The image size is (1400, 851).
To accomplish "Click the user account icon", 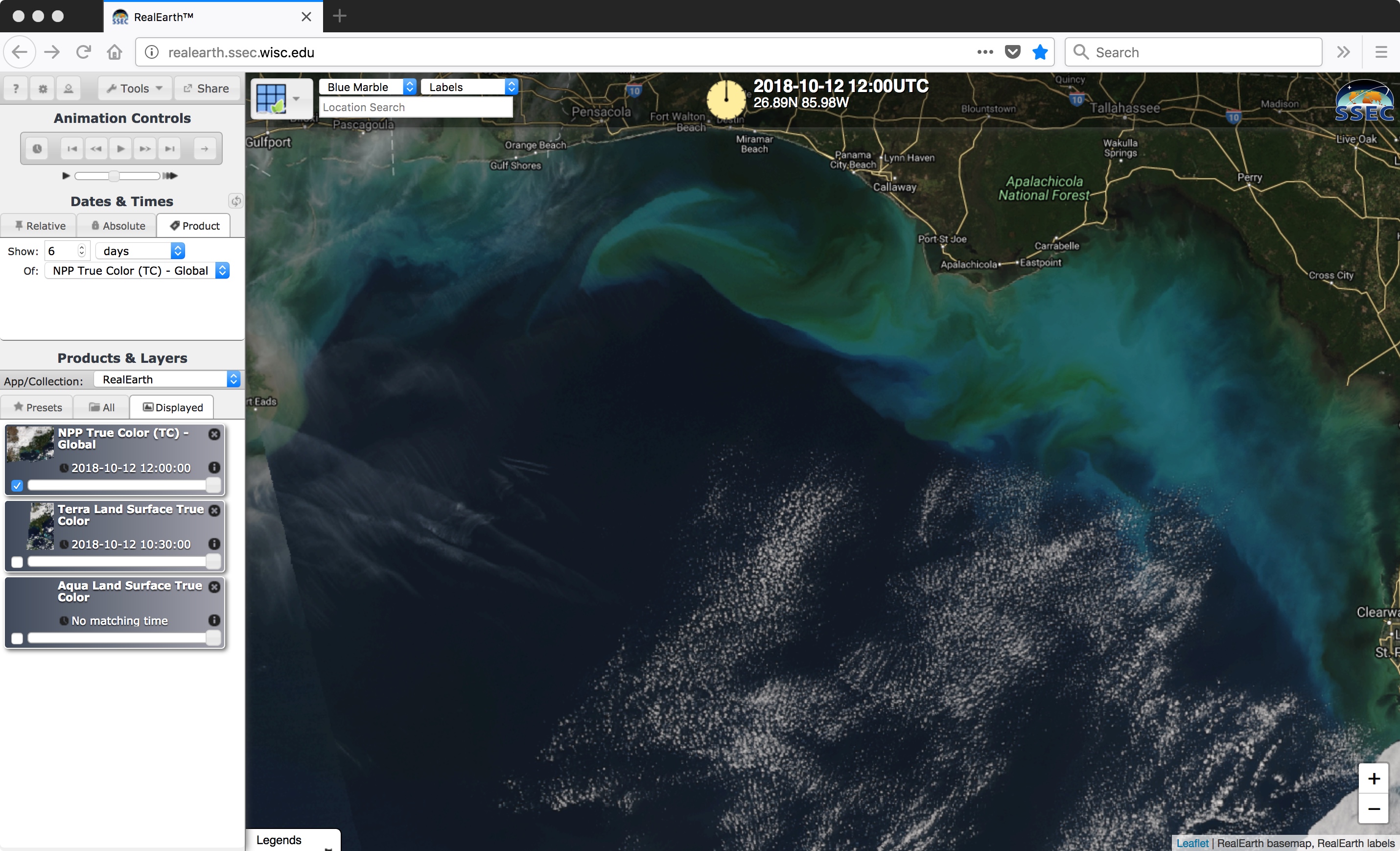I will click(68, 89).
